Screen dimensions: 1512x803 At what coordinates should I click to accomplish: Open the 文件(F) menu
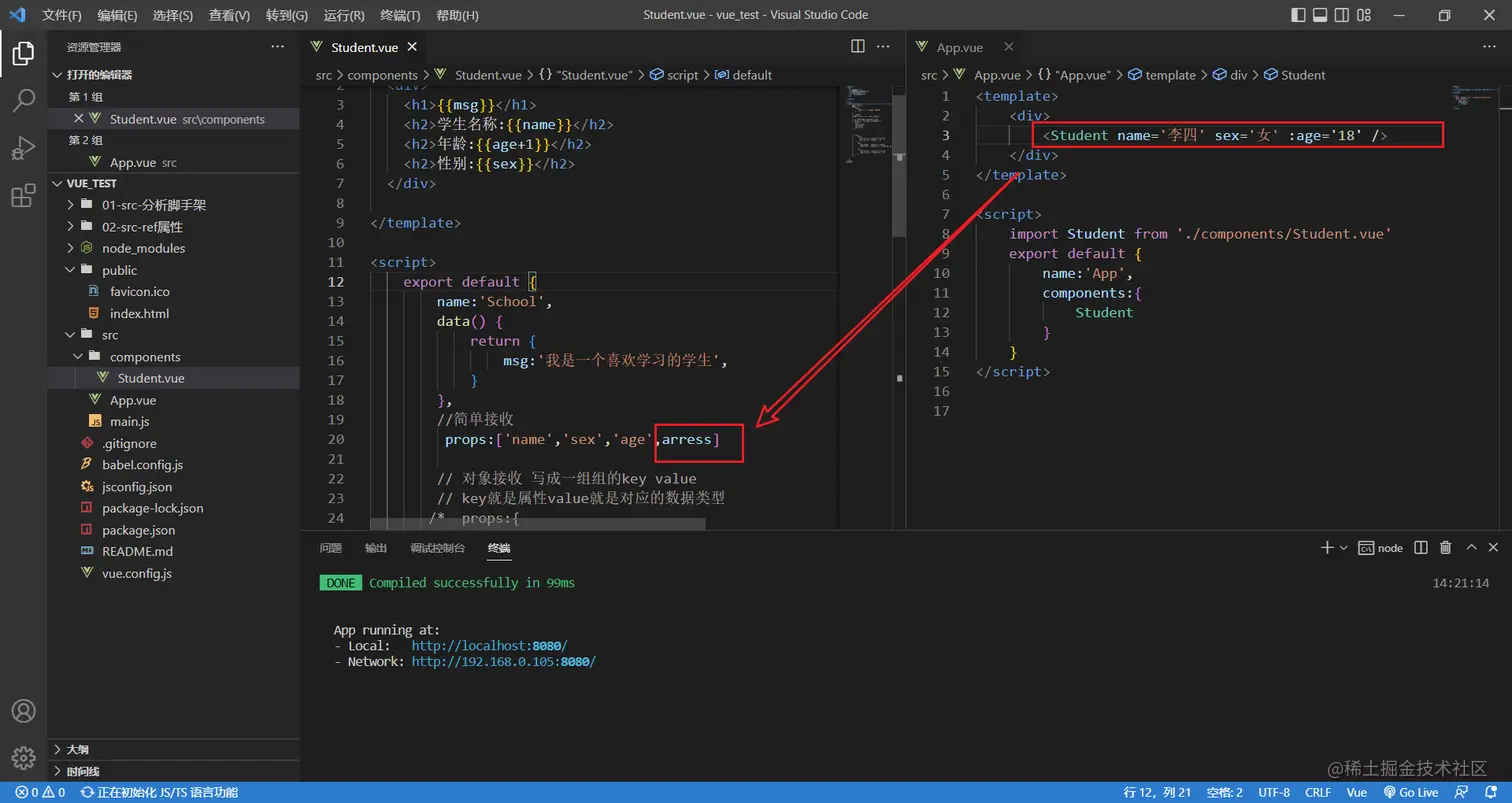pyautogui.click(x=62, y=15)
